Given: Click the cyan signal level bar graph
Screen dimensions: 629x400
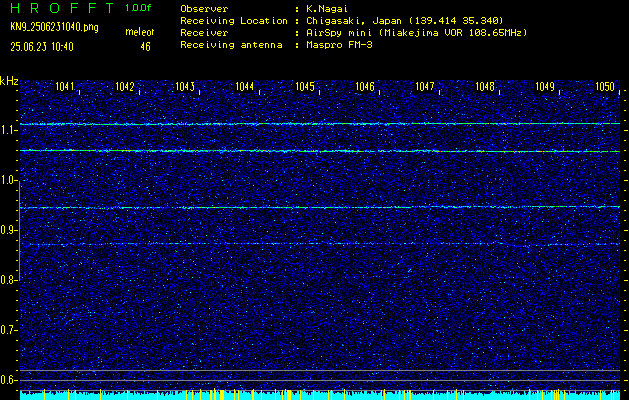Looking at the screenshot, I should point(320,395).
